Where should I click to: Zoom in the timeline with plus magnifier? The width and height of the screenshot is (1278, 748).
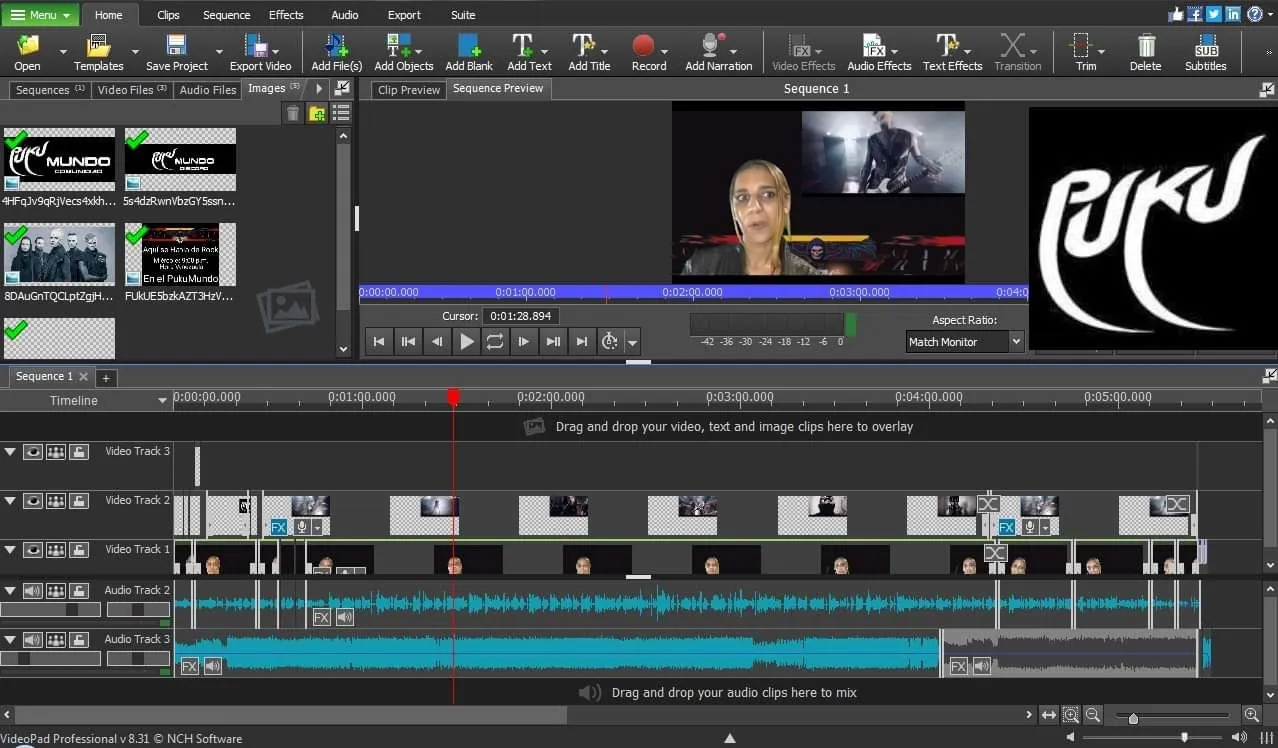(x=1251, y=715)
